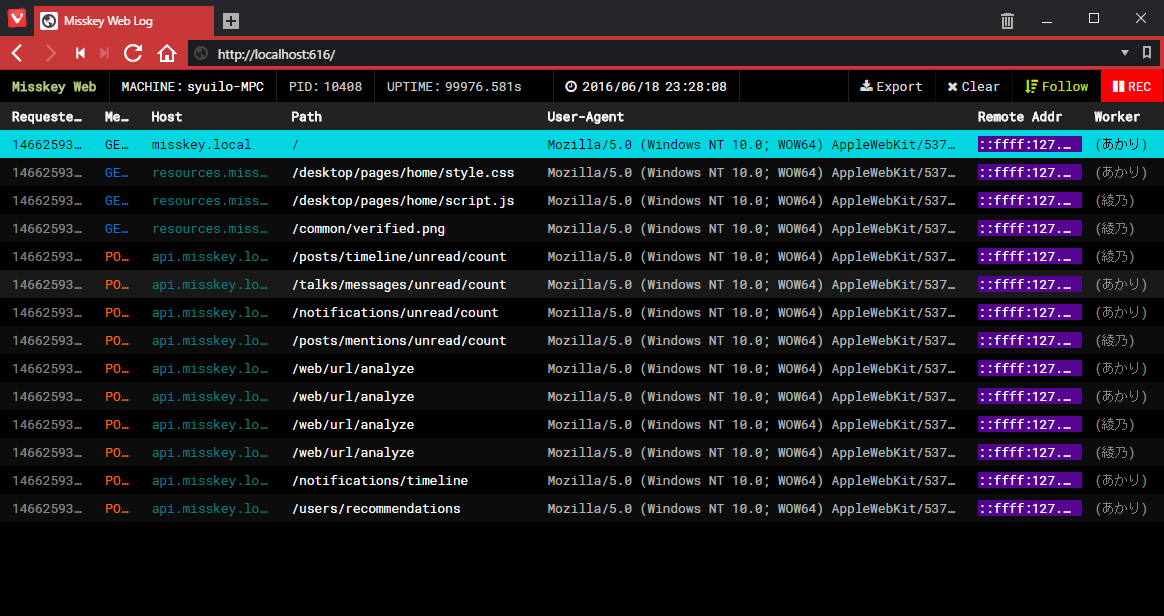Reload the page
1164x616 pixels.
coord(133,53)
